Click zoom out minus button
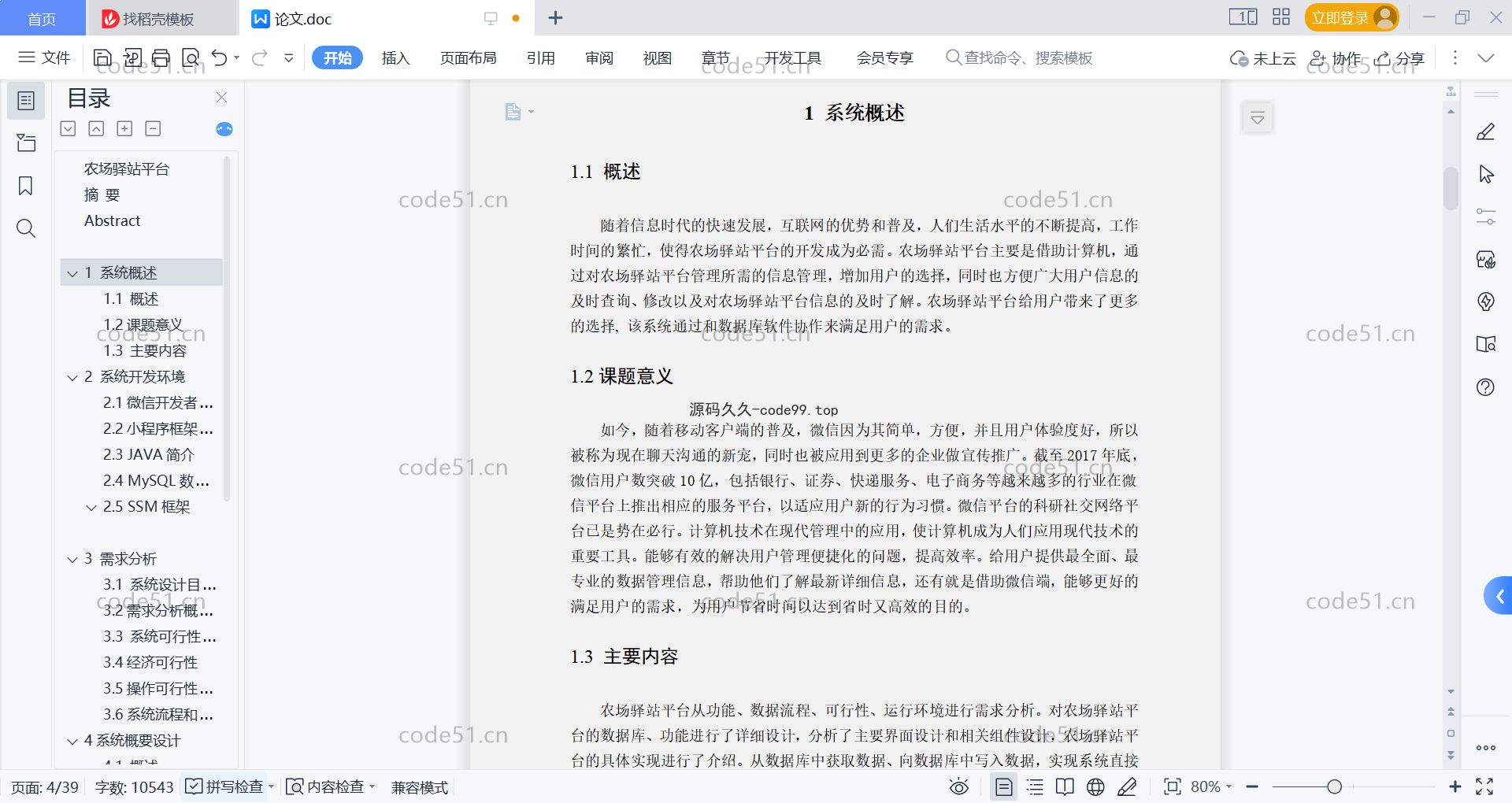Screen dimensions: 1512x803 (x=1252, y=786)
